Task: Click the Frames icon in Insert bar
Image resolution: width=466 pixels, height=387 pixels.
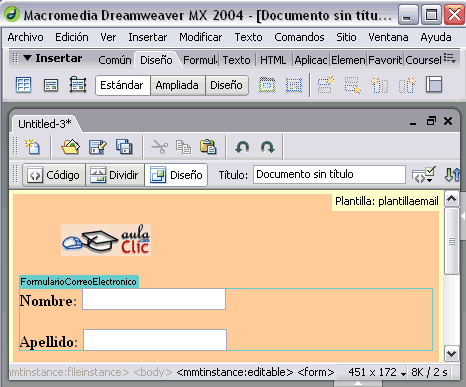Action: [x=434, y=85]
